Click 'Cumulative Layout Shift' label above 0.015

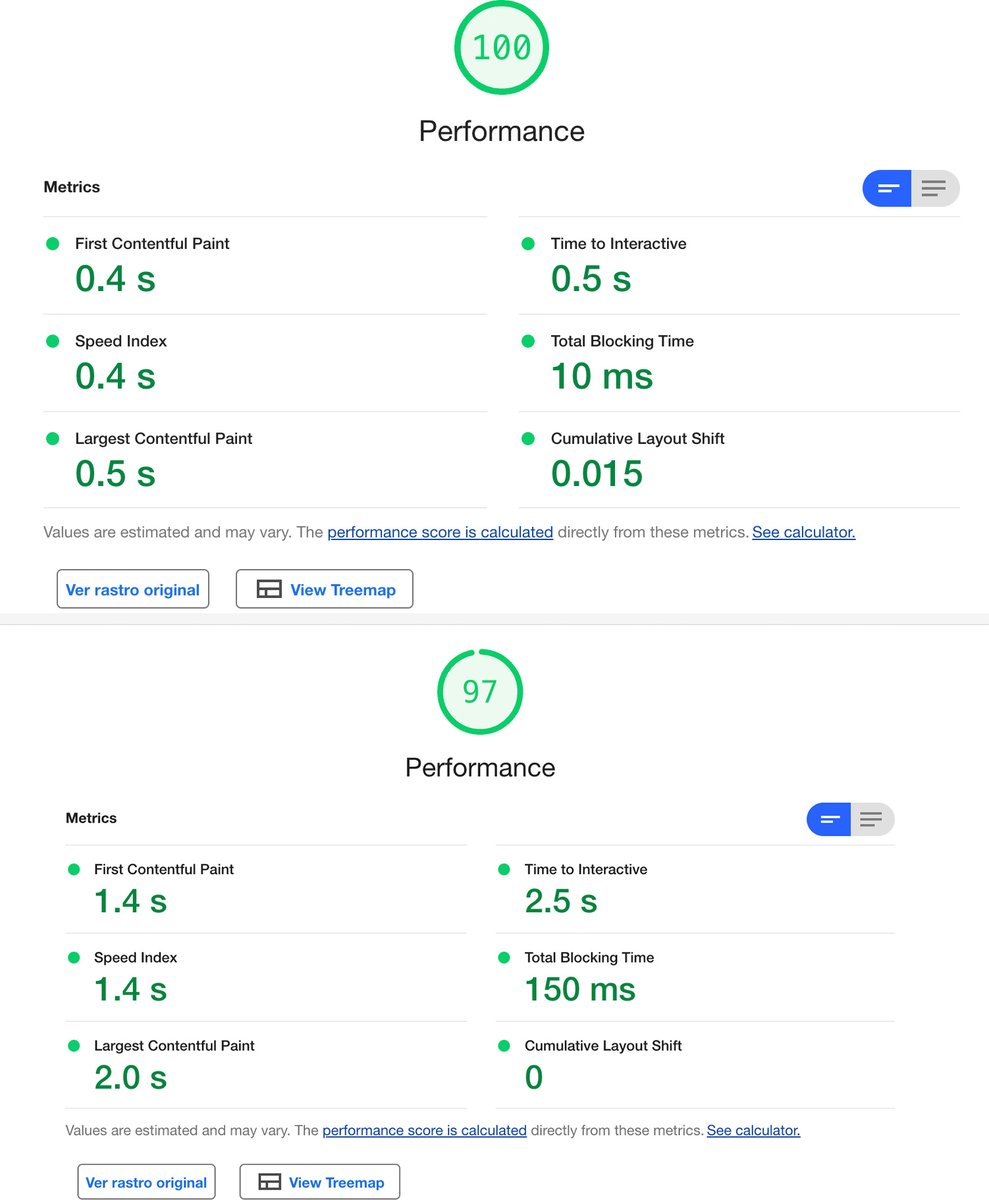click(638, 438)
